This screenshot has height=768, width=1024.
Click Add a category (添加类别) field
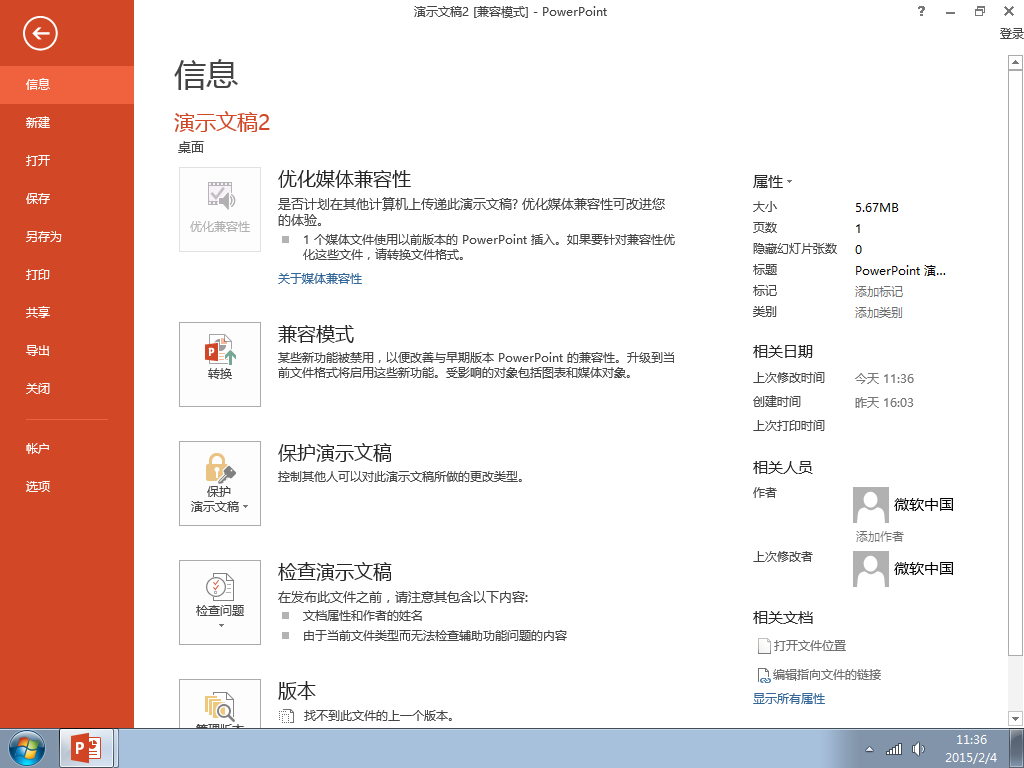click(879, 312)
